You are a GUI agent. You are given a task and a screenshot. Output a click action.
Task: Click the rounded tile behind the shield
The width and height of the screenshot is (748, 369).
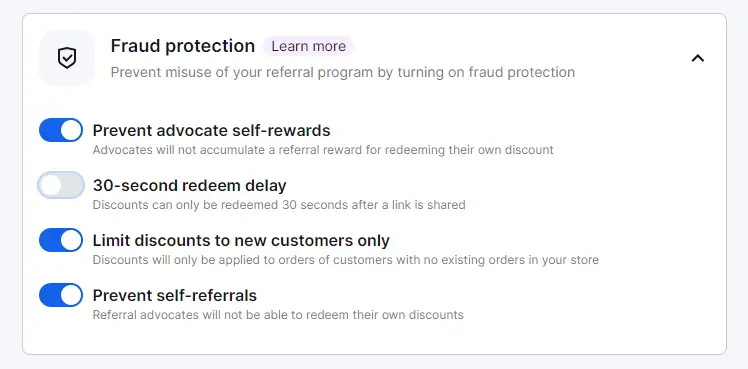pos(67,58)
